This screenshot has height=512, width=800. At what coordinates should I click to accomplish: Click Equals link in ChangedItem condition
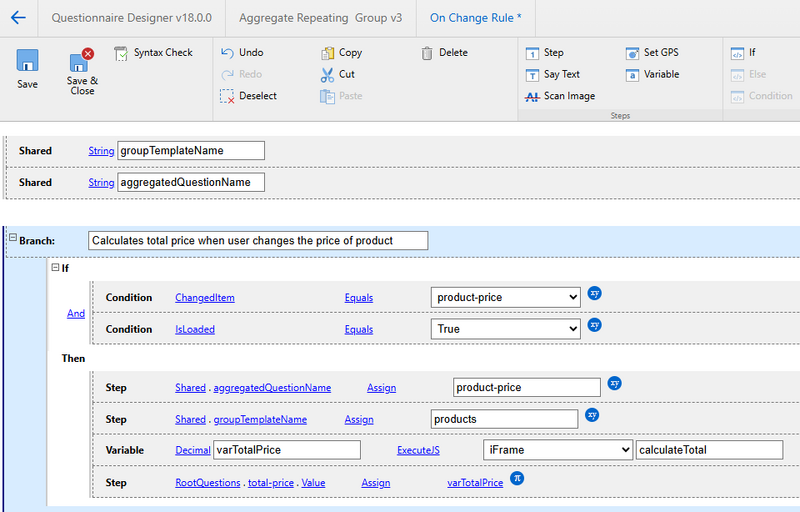click(359, 298)
